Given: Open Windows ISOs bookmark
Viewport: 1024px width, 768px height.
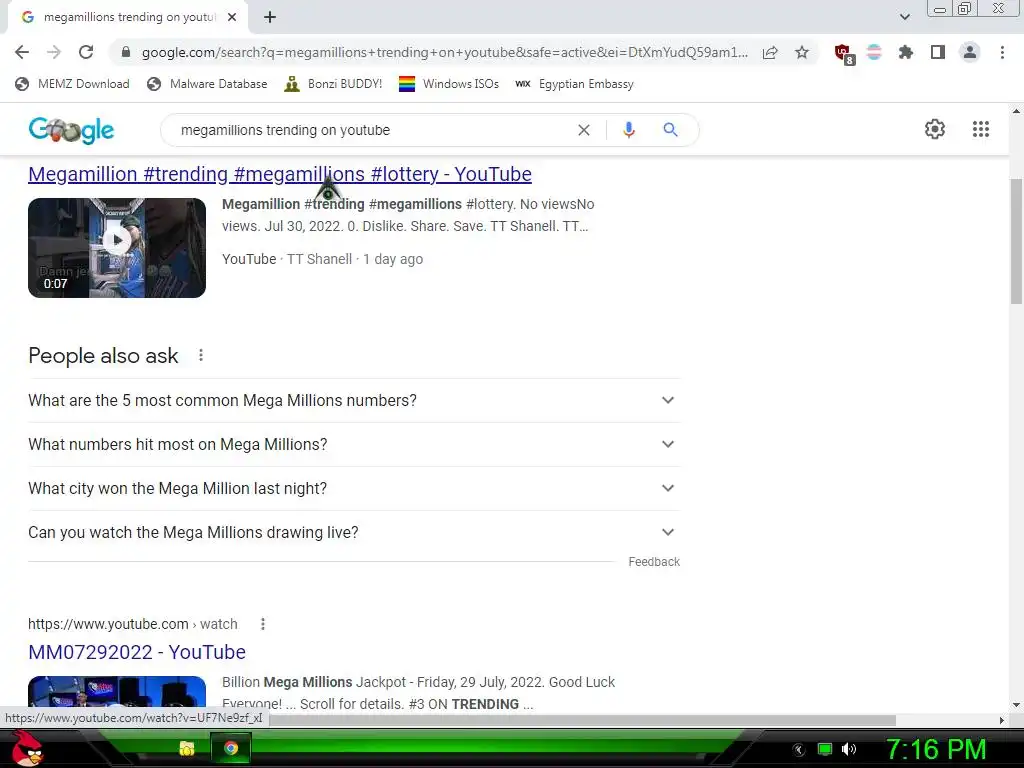Looking at the screenshot, I should [x=449, y=84].
